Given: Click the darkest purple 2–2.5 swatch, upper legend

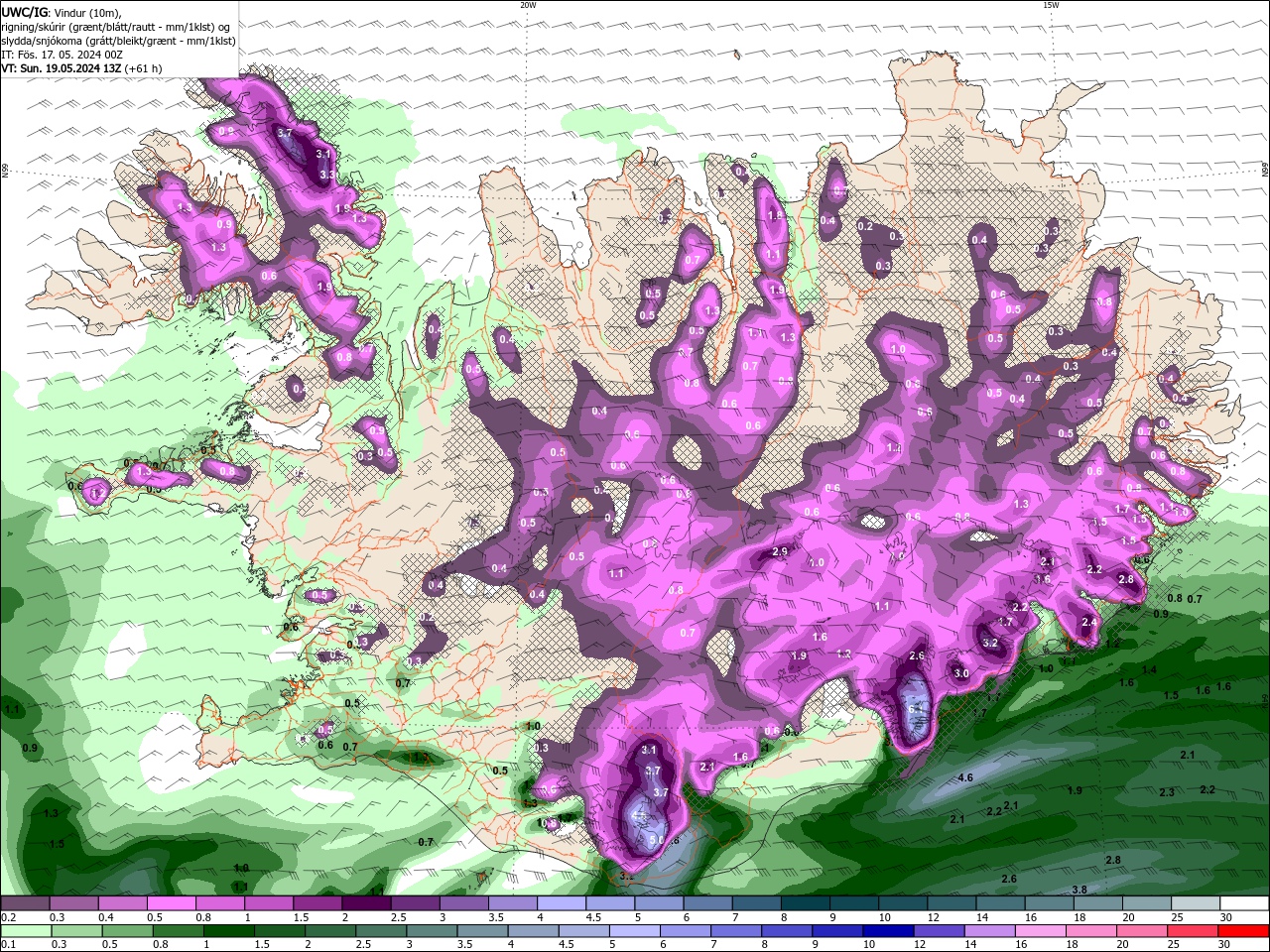Looking at the screenshot, I should [365, 903].
